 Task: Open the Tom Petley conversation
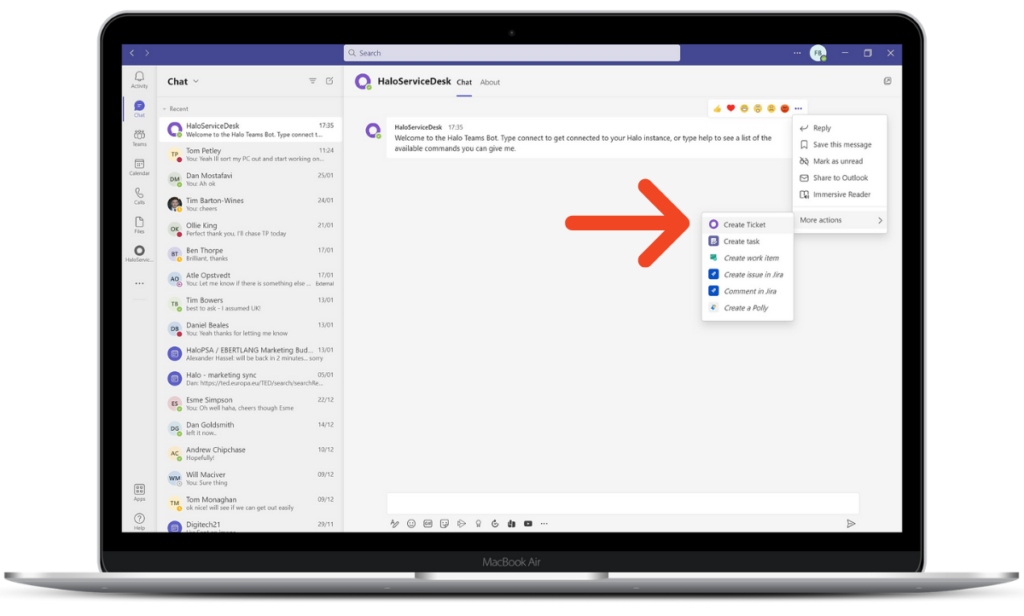250,155
